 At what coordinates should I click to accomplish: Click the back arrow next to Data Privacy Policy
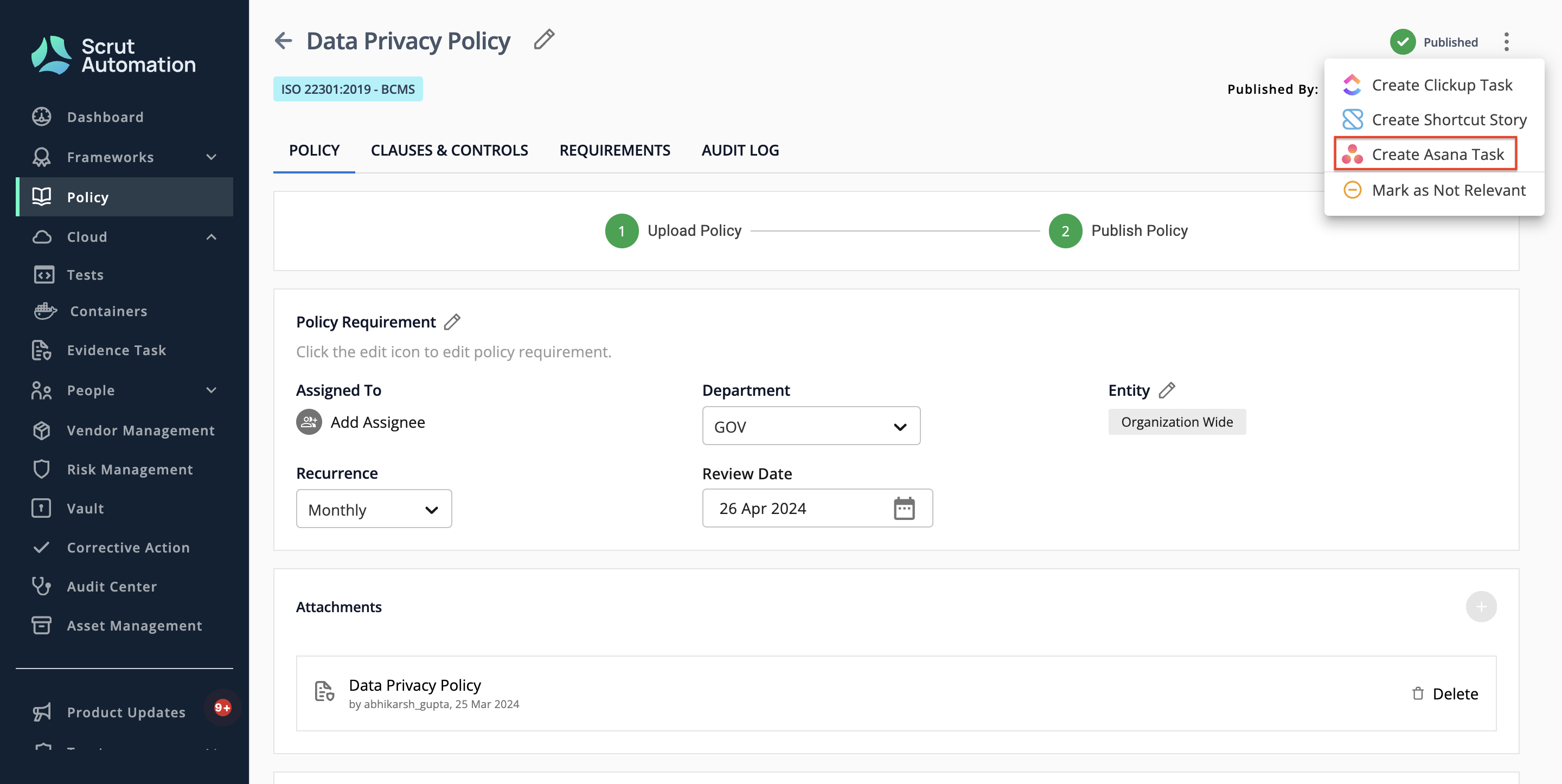coord(283,41)
